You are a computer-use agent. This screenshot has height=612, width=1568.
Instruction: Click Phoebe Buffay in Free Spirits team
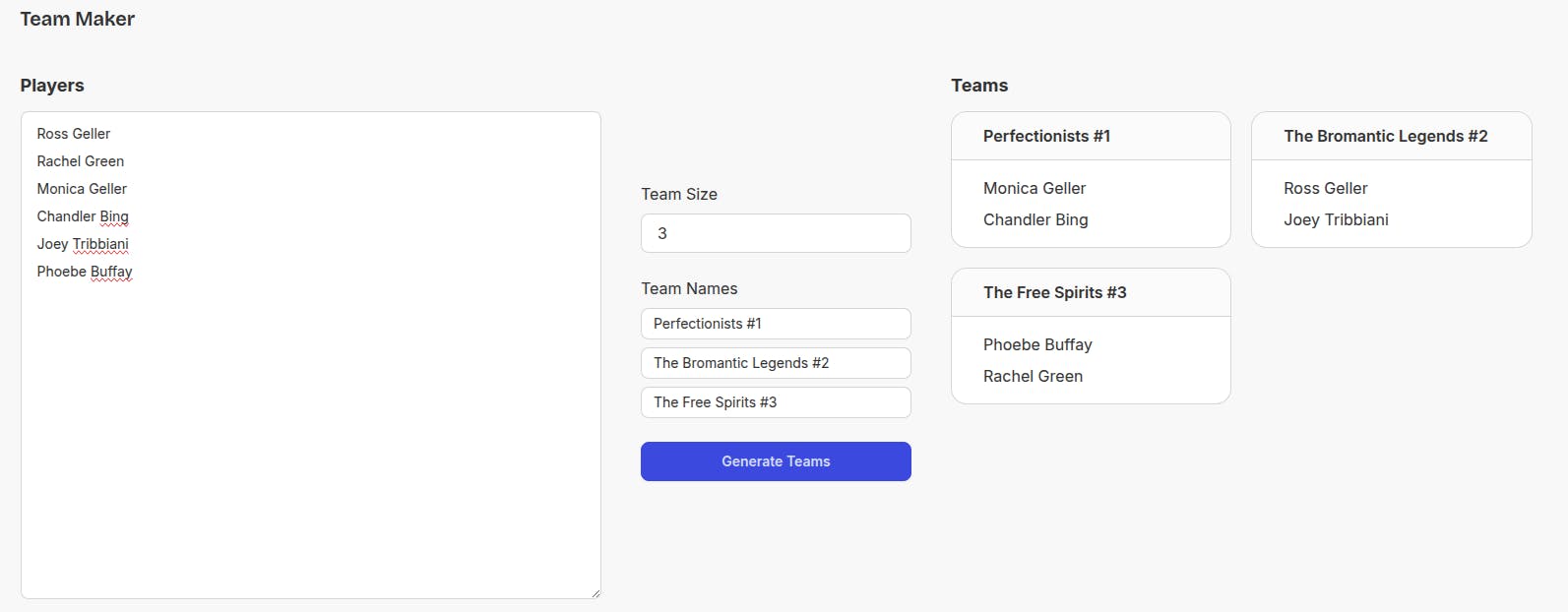pyautogui.click(x=1037, y=344)
